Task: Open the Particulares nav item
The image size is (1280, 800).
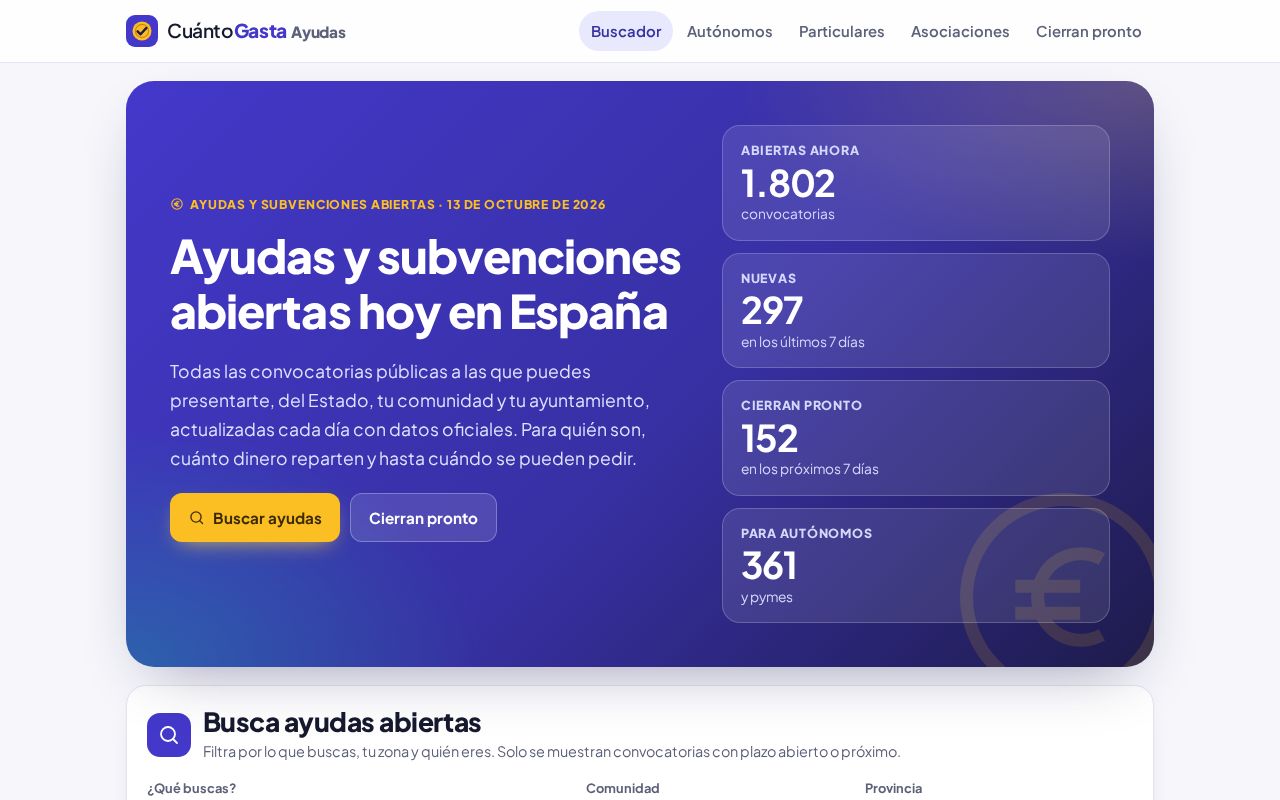Action: tap(842, 31)
